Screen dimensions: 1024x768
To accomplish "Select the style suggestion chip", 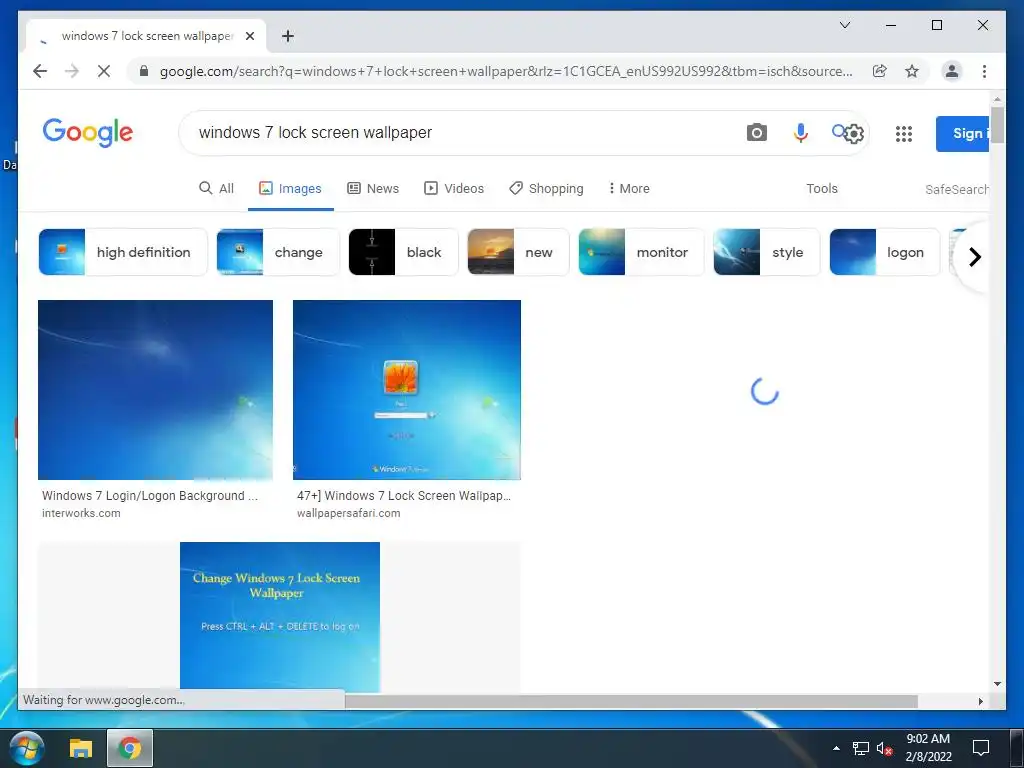I will click(767, 252).
